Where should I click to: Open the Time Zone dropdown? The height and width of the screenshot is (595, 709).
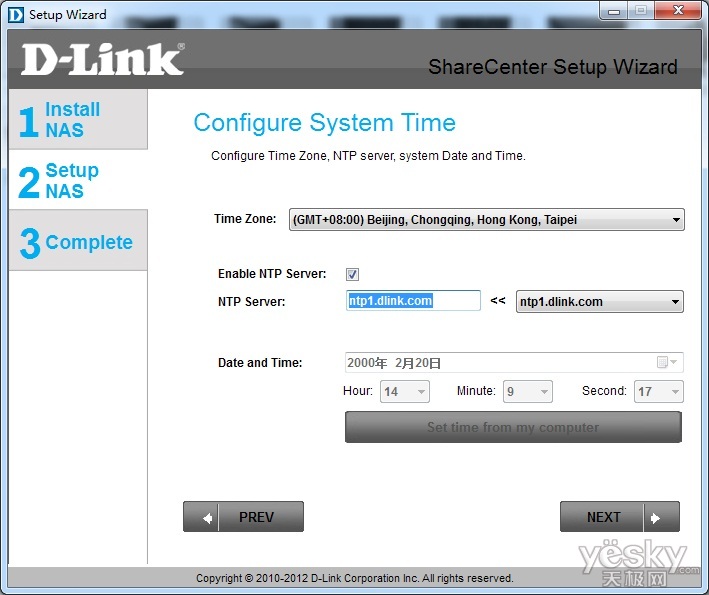click(487, 220)
